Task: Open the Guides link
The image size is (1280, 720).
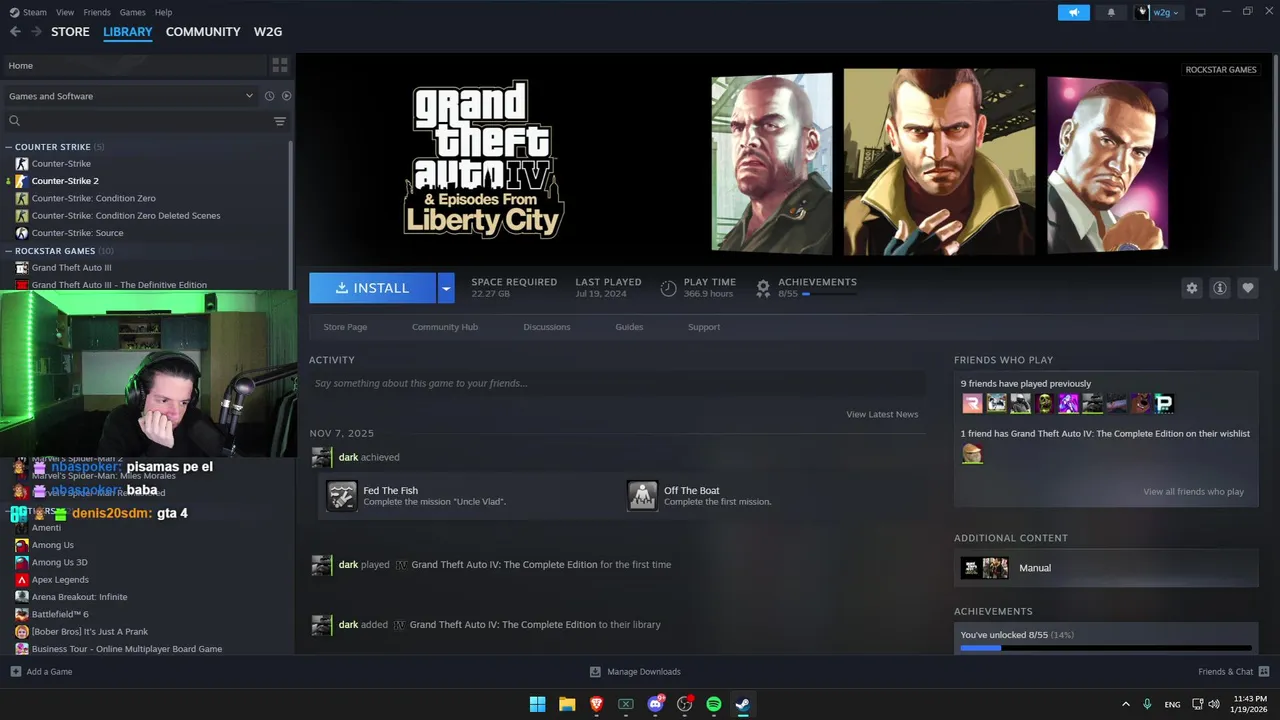Action: pos(629,327)
